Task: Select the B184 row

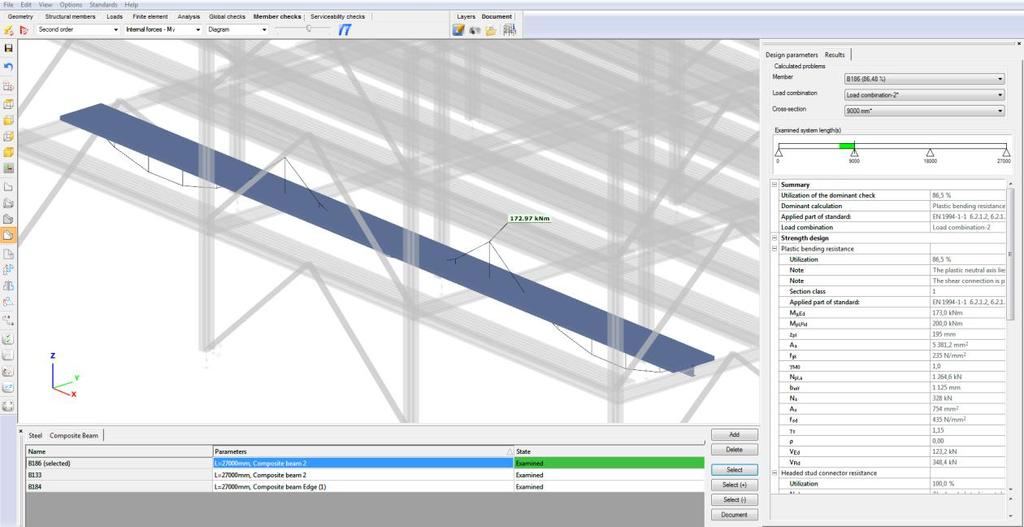Action: (x=365, y=487)
